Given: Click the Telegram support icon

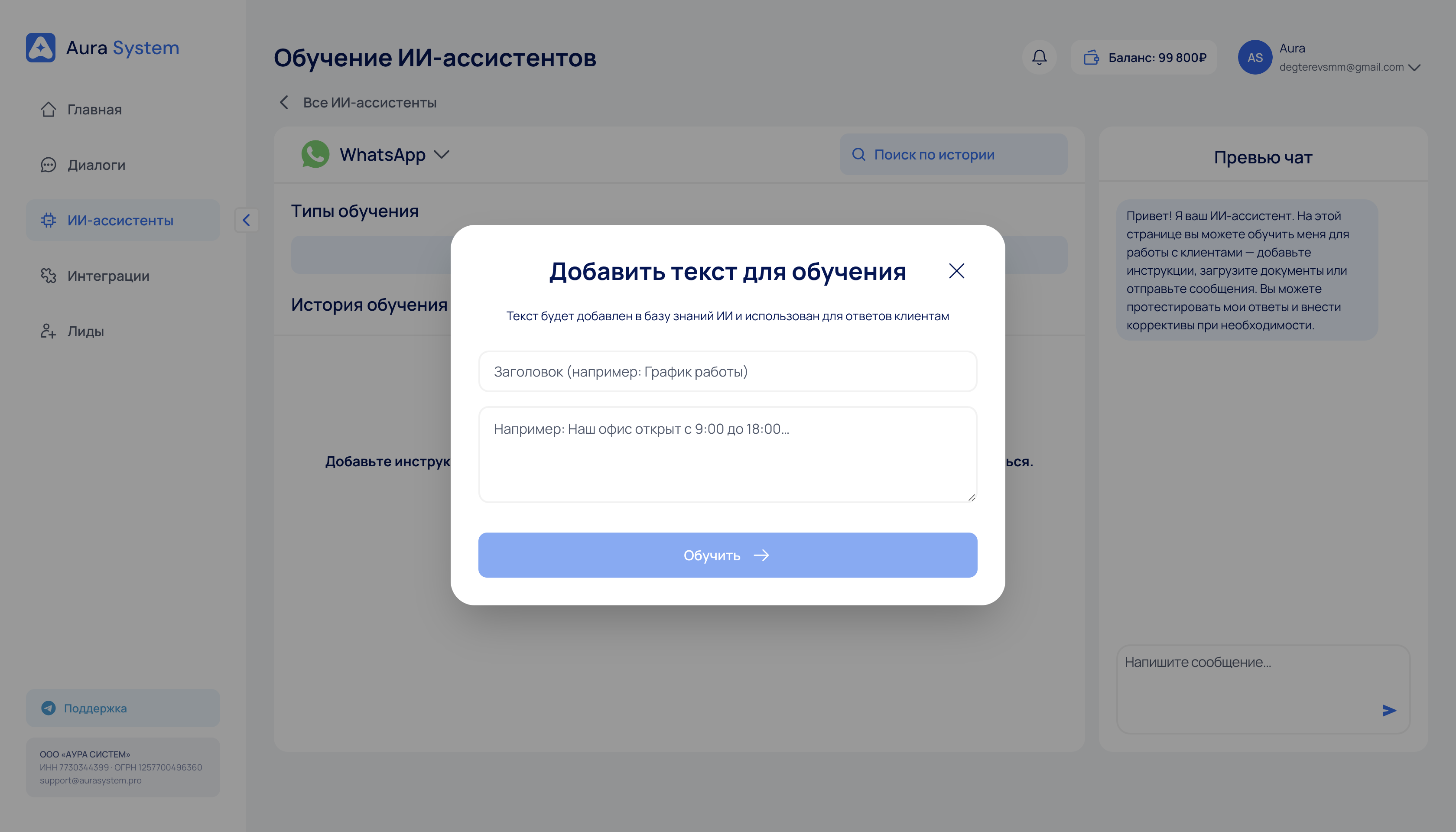Looking at the screenshot, I should coord(49,708).
